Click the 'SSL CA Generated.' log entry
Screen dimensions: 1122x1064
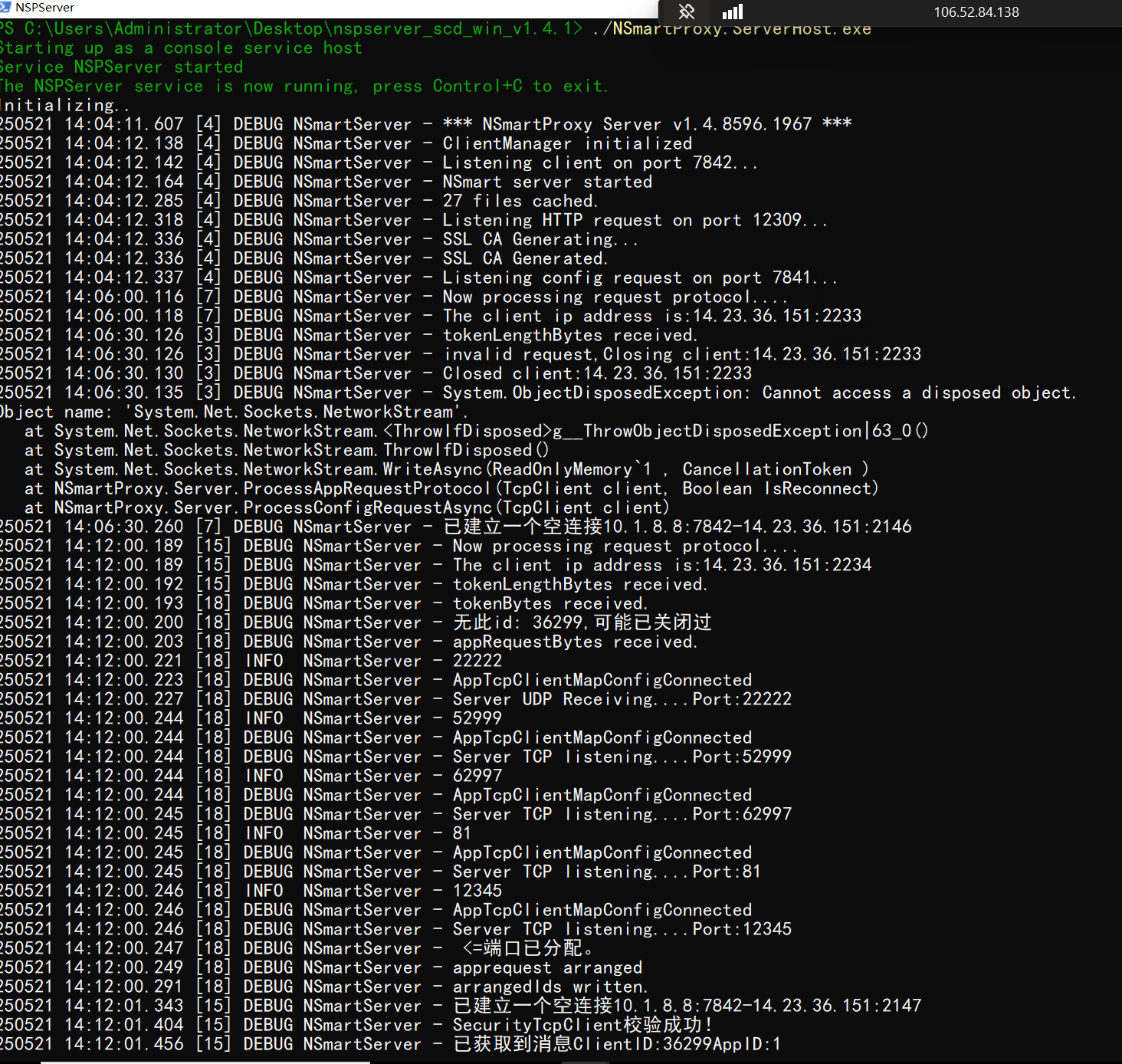303,259
